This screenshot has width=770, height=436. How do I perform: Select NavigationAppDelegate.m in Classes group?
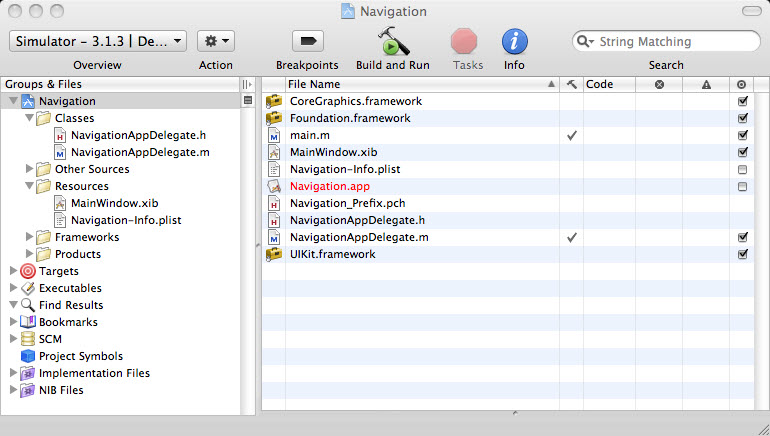pyautogui.click(x=140, y=152)
